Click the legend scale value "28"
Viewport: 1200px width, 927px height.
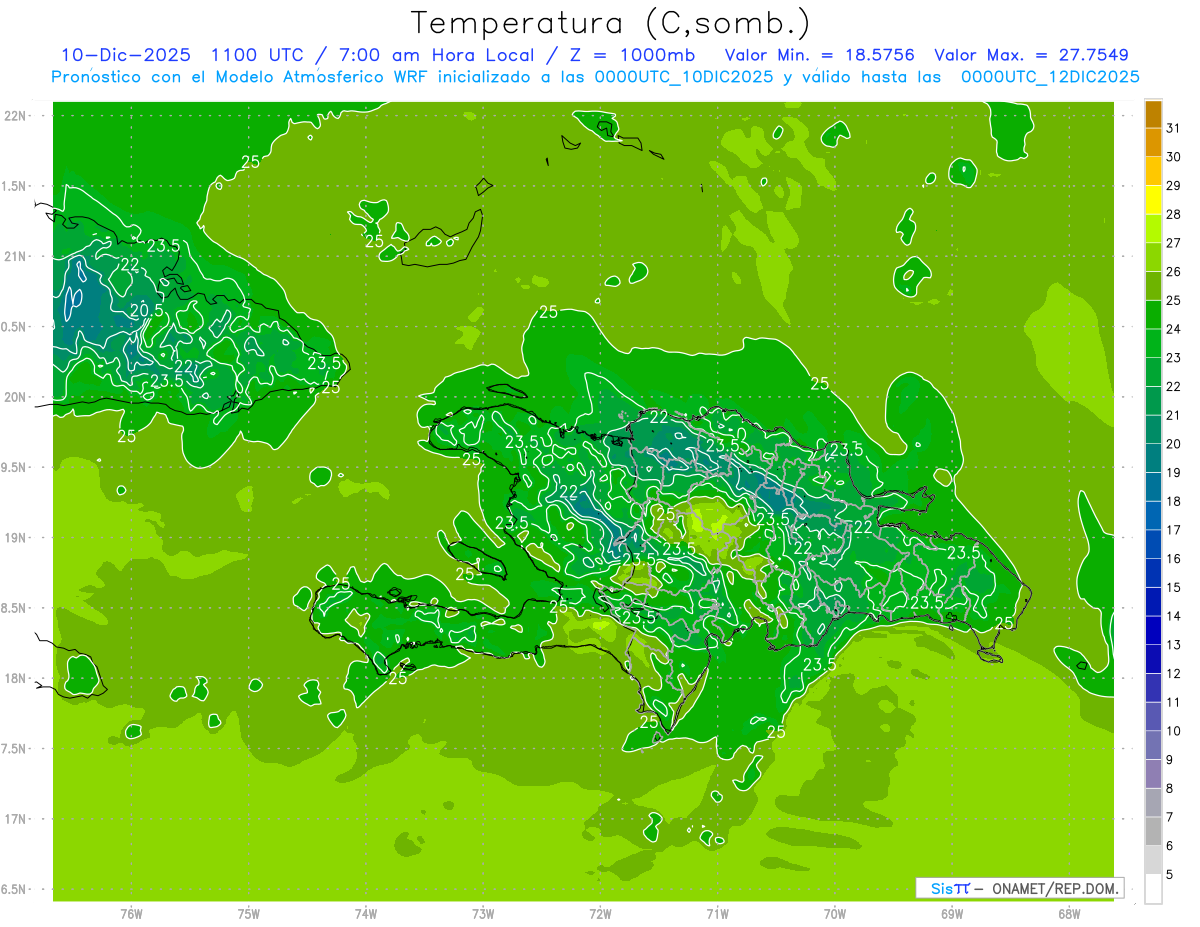pyautogui.click(x=1174, y=214)
